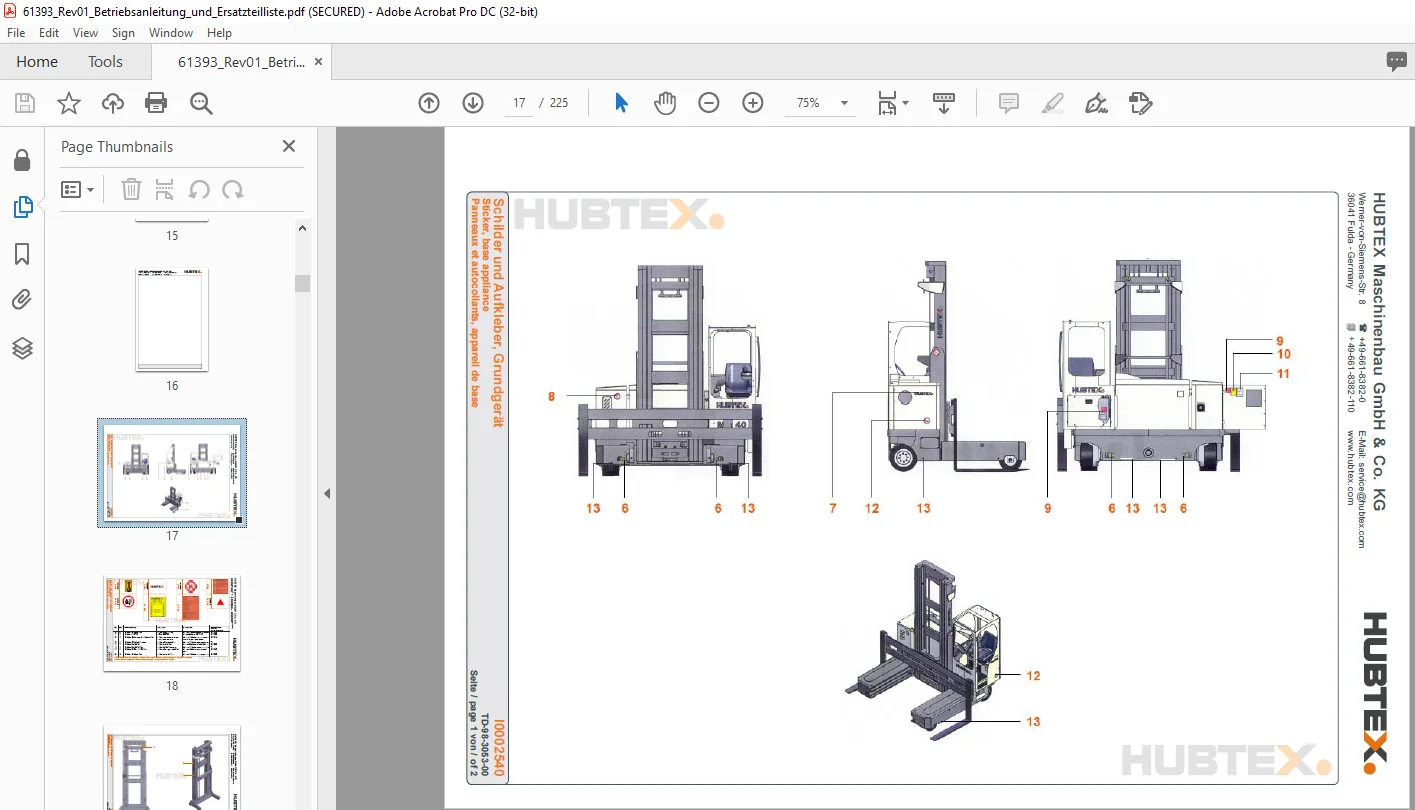Click the insert page break icon
The width and height of the screenshot is (1415, 810).
tap(165, 189)
